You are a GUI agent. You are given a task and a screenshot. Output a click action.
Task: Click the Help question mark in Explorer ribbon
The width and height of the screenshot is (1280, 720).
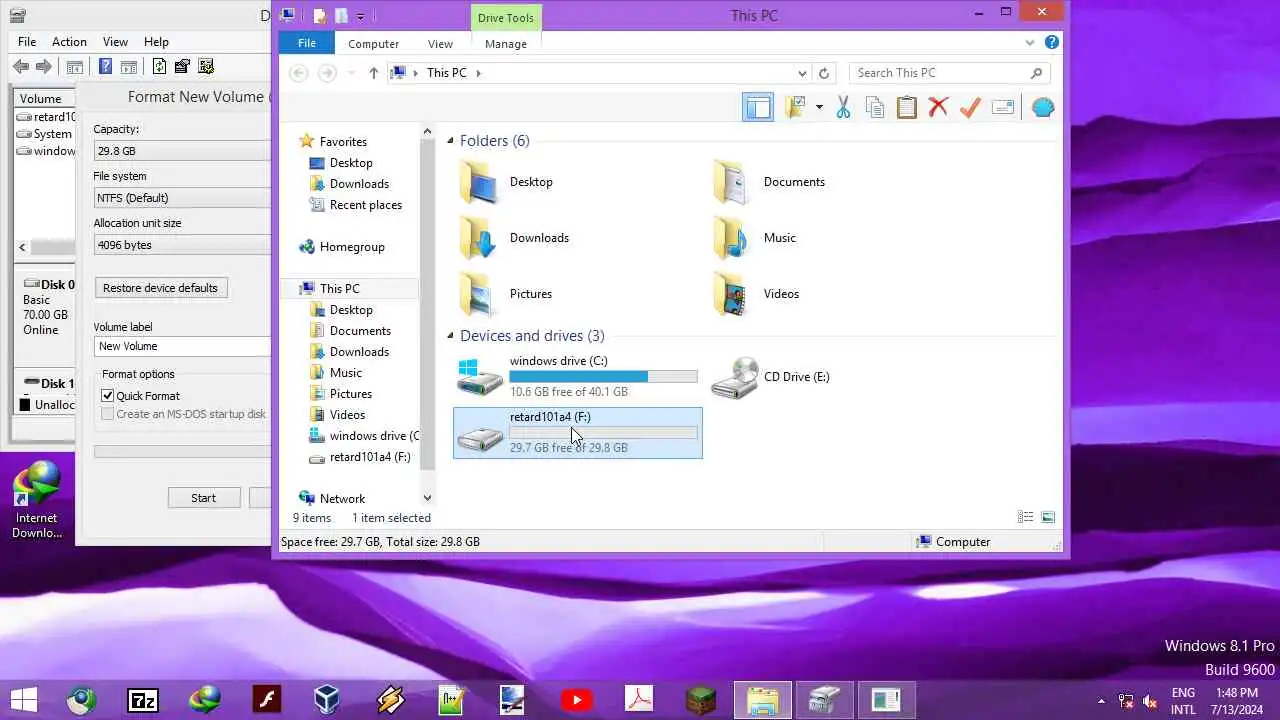[1052, 43]
